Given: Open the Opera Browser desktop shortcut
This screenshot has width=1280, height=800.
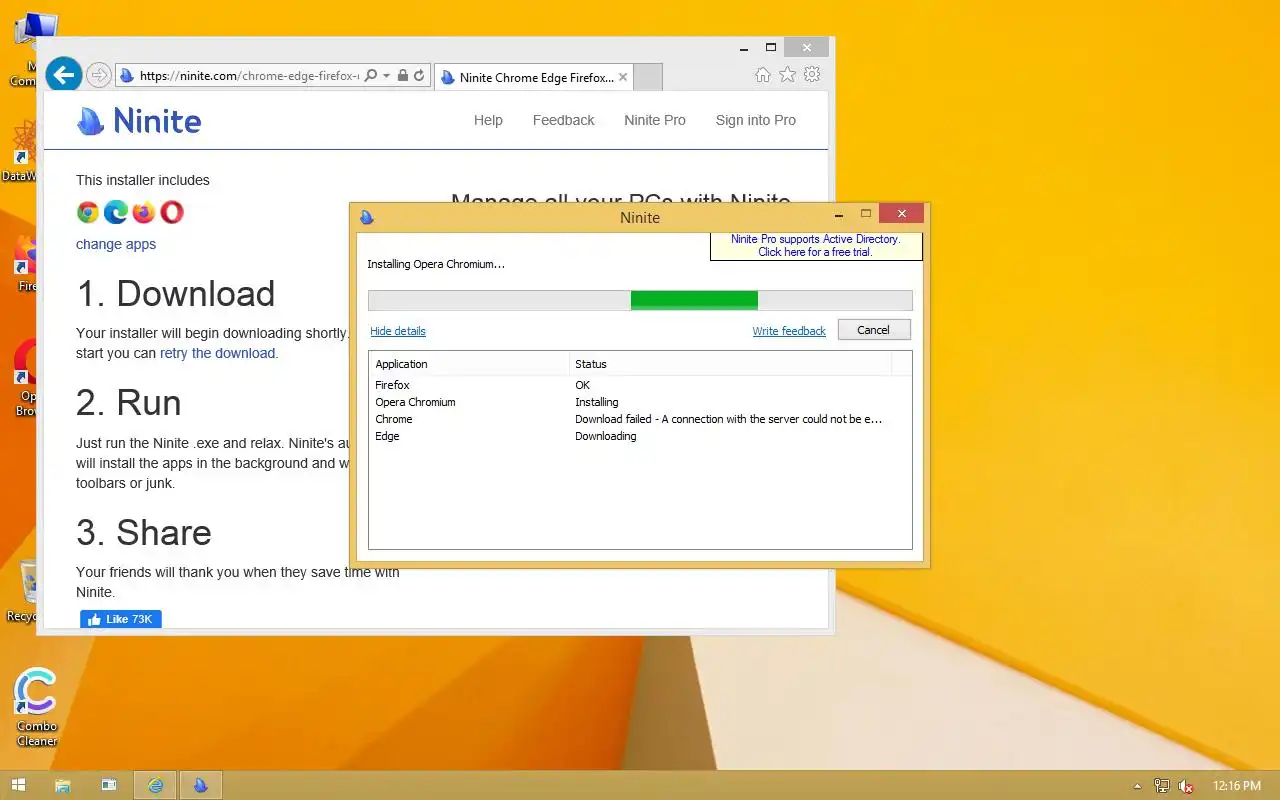Looking at the screenshot, I should (x=25, y=378).
